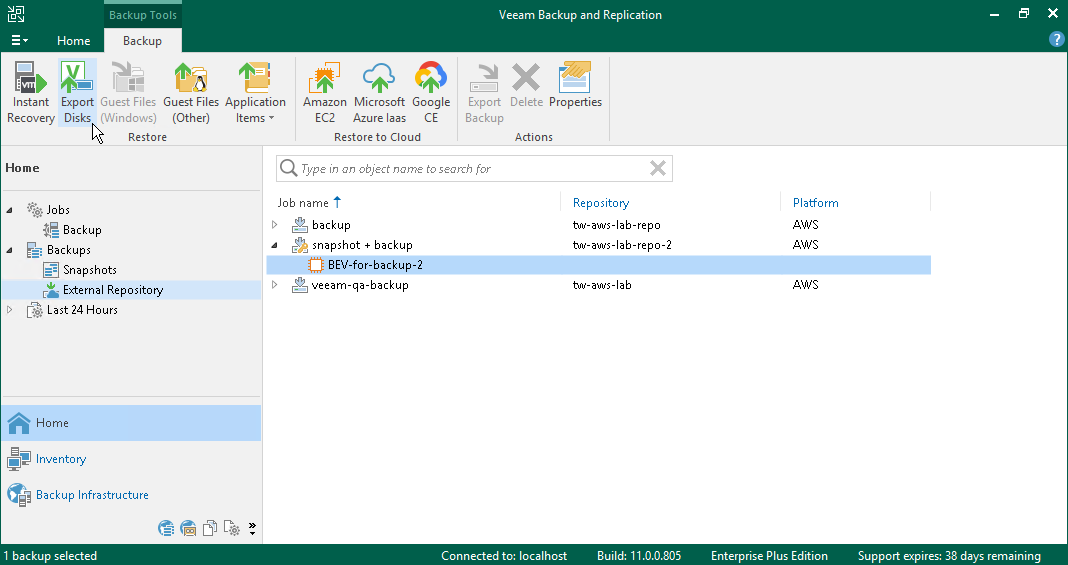This screenshot has width=1068, height=565.
Task: Open the Home view pane
Action: (131, 423)
